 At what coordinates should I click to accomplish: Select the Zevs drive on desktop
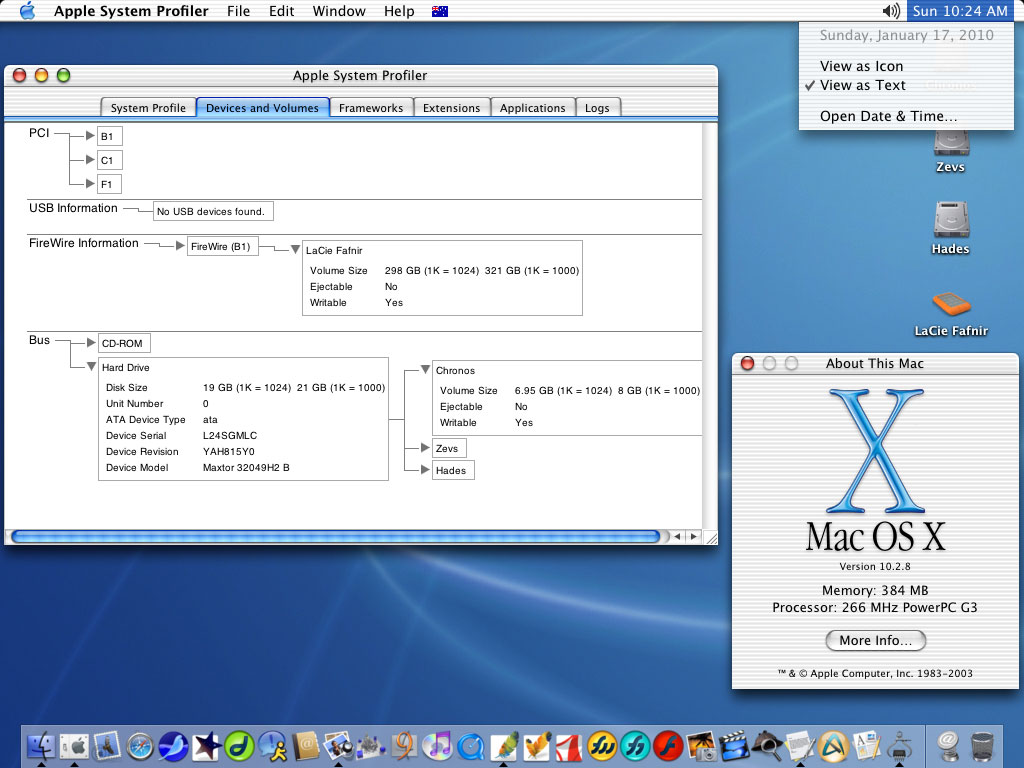point(950,152)
